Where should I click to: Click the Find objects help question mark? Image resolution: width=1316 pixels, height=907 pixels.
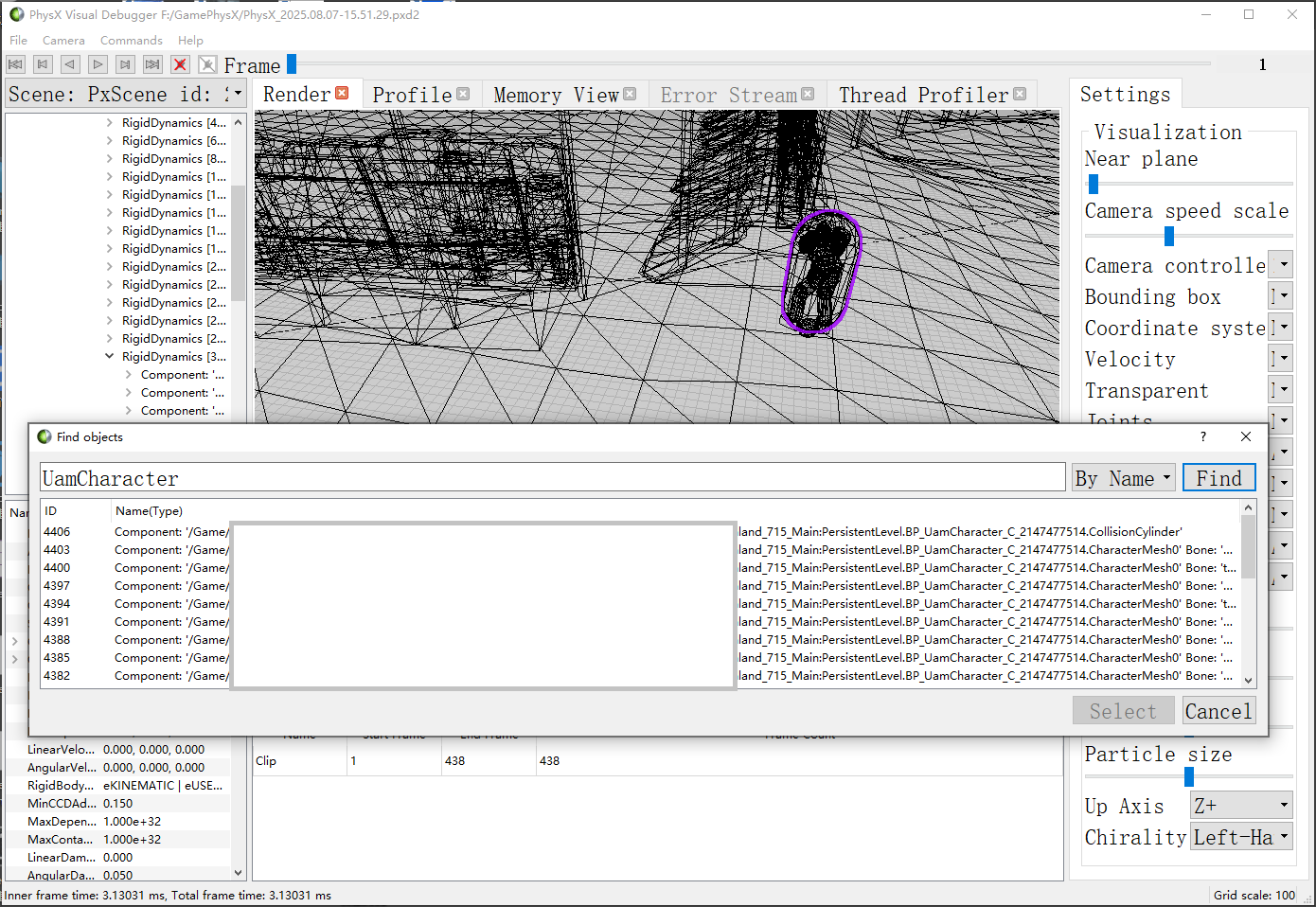point(1203,436)
